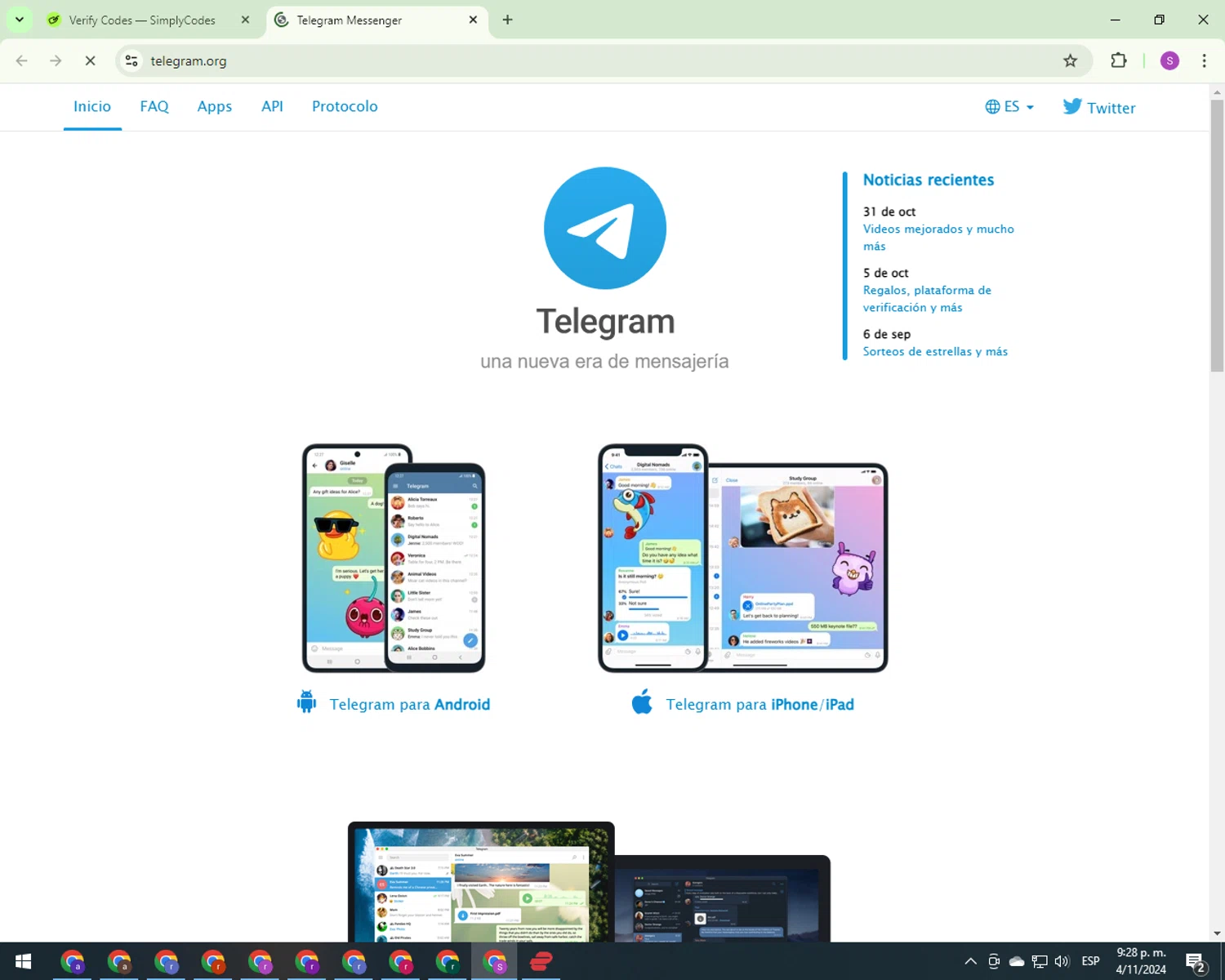Open the taskbar volume speaker icon
The height and width of the screenshot is (980, 1225).
pos(1062,961)
